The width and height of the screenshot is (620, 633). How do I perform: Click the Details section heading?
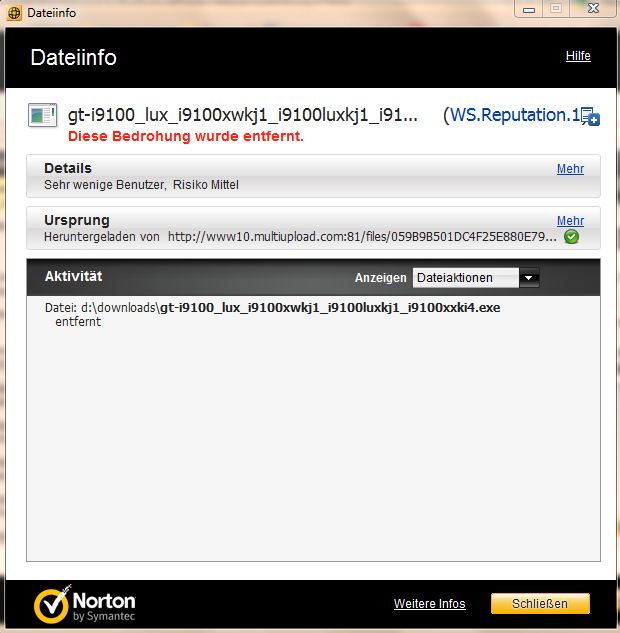point(68,168)
